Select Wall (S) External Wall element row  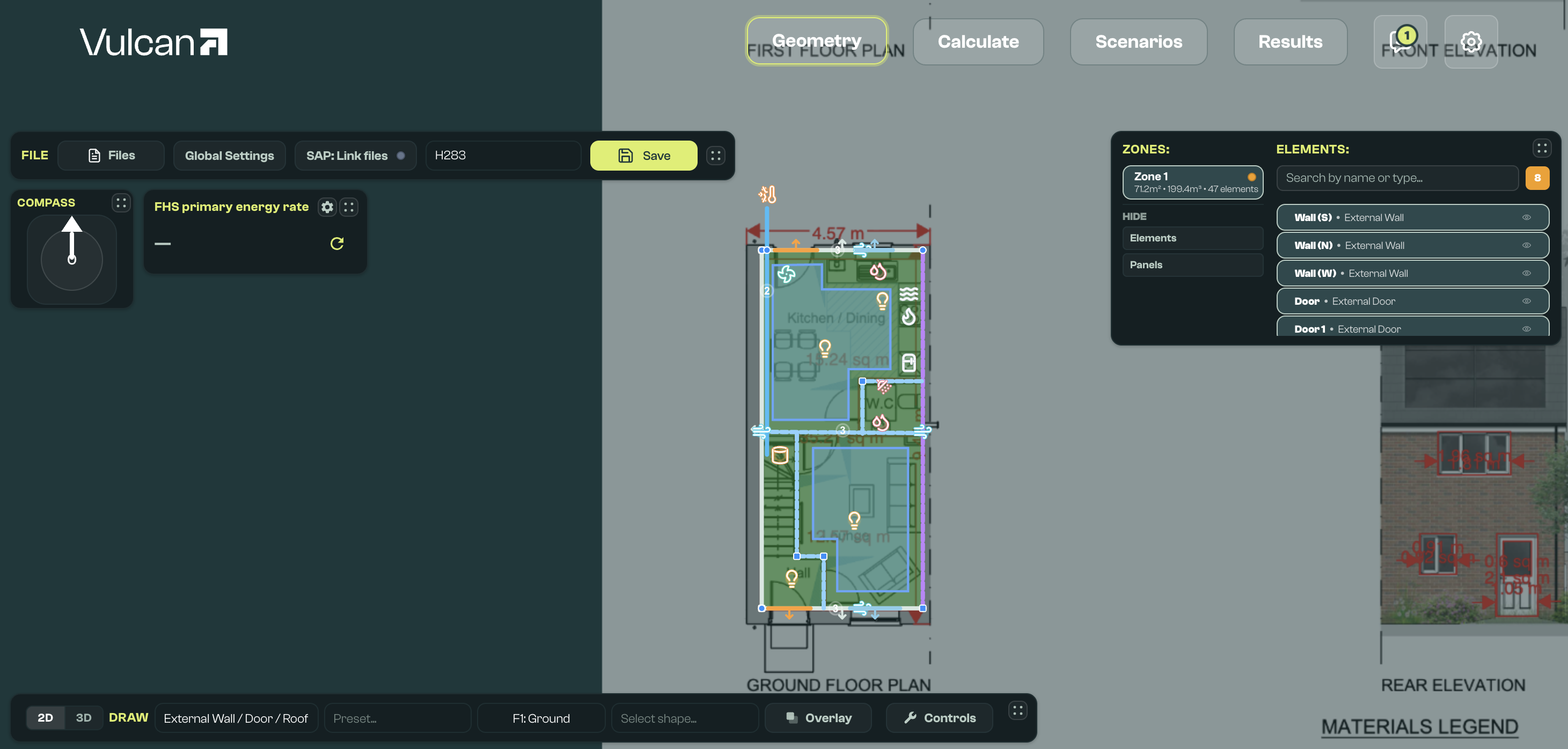pos(1412,217)
